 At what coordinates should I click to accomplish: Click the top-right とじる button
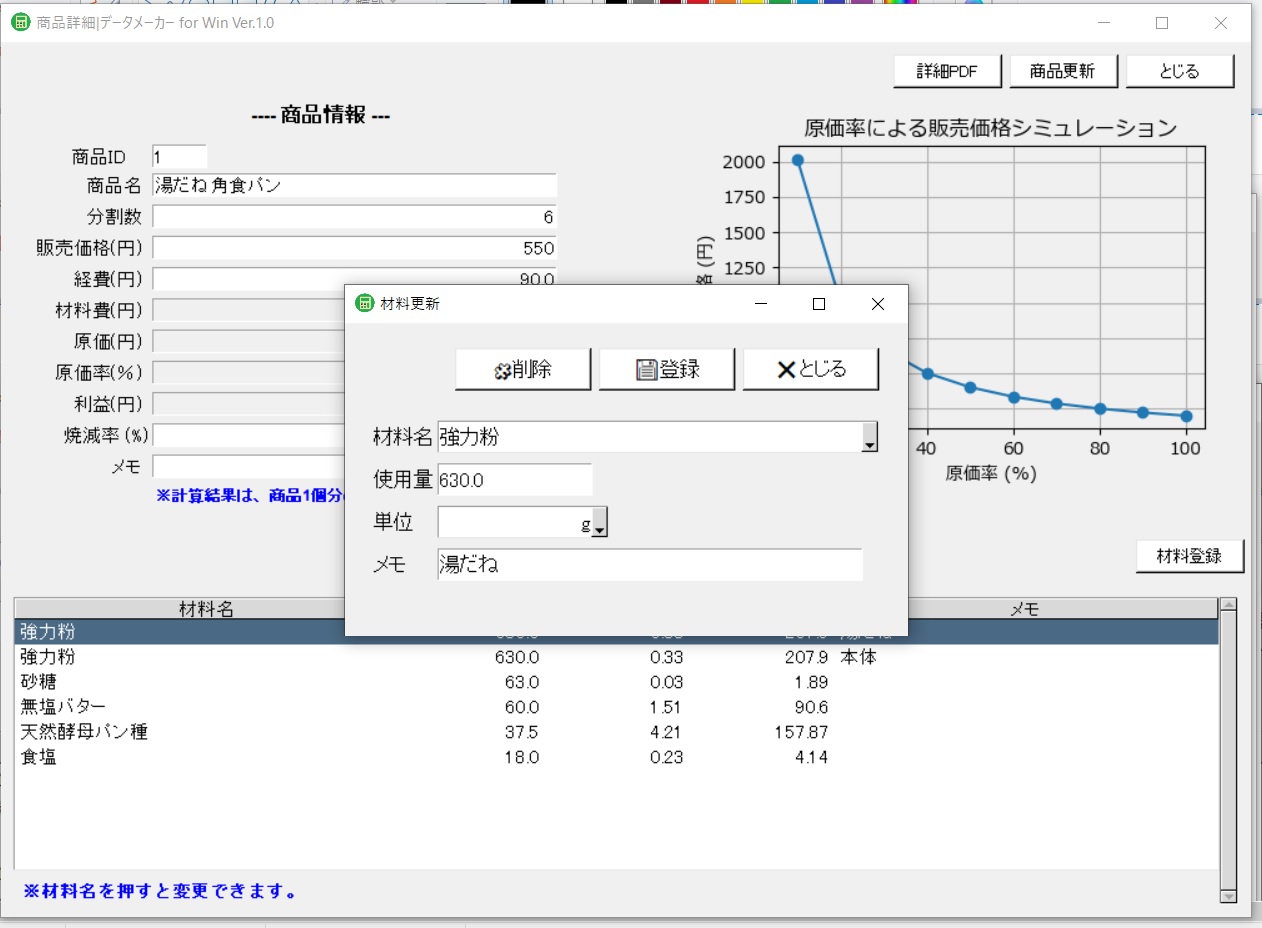coord(1180,72)
